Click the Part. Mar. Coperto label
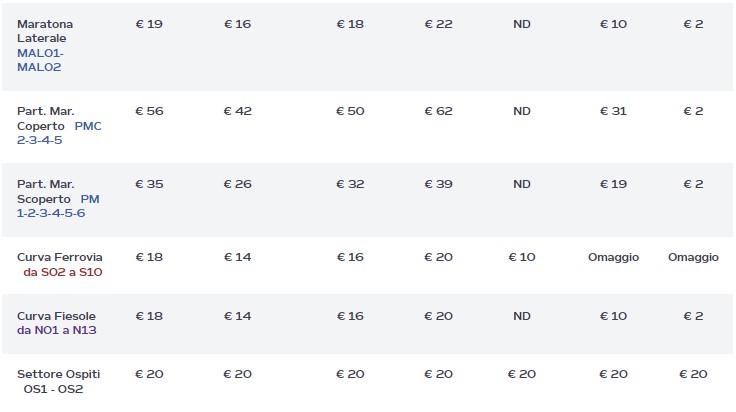This screenshot has width=736, height=412. [44, 118]
